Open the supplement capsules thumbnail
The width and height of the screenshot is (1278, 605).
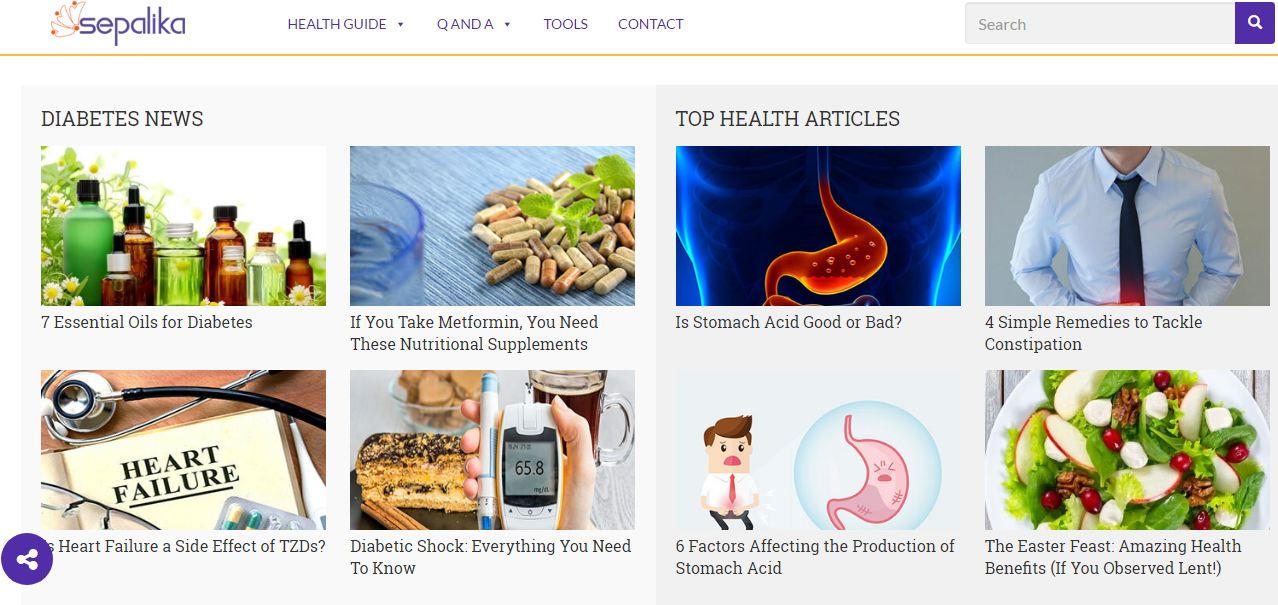(x=492, y=226)
